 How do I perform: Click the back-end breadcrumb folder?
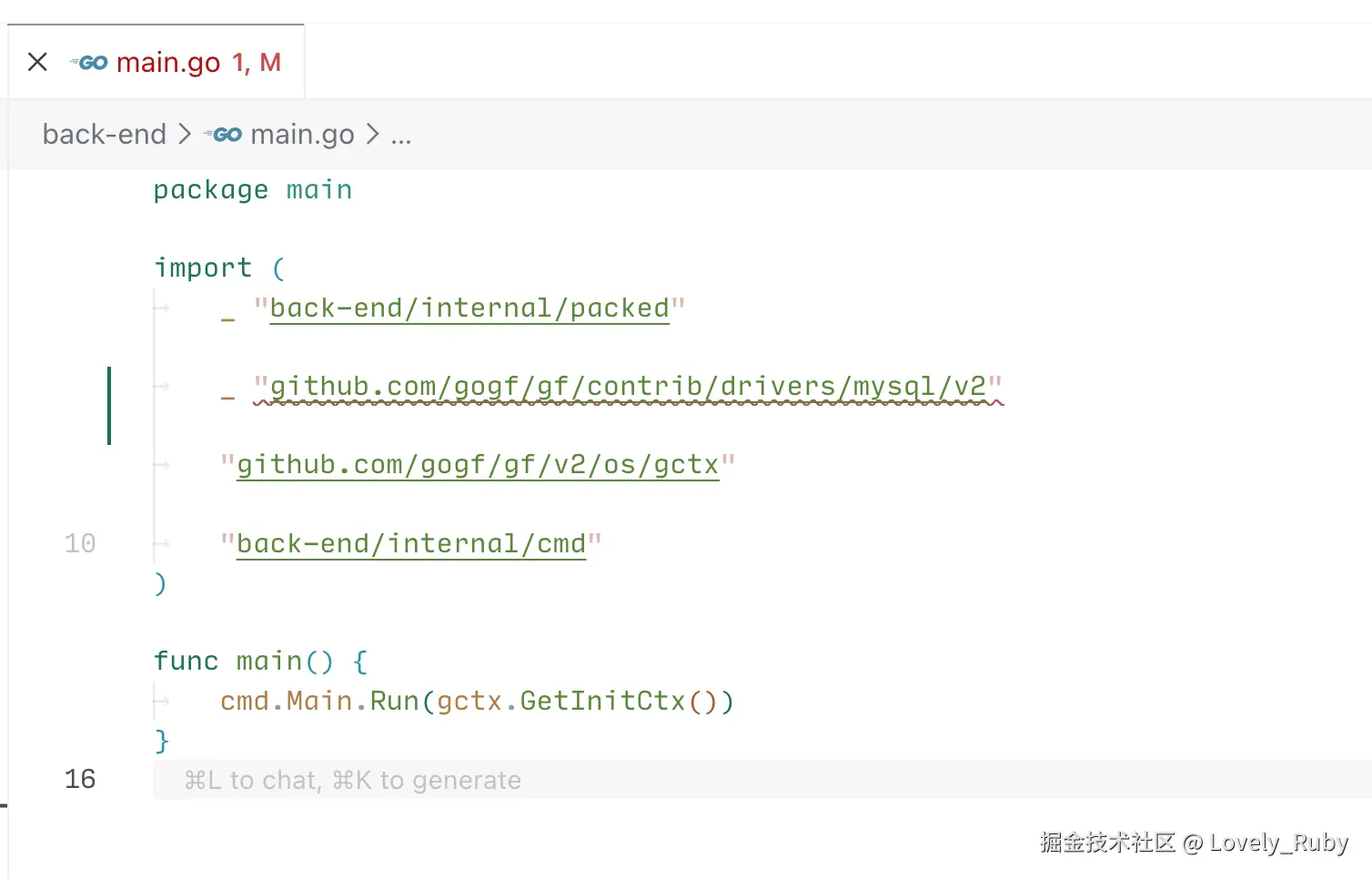coord(104,135)
